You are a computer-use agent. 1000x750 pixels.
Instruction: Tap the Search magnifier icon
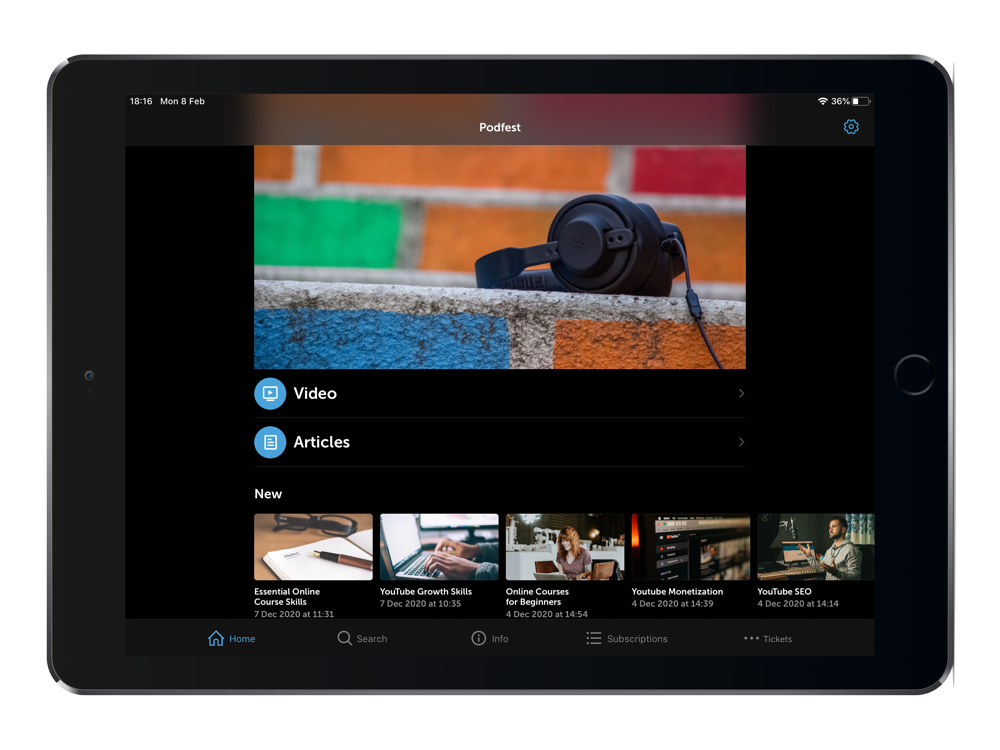(x=344, y=638)
